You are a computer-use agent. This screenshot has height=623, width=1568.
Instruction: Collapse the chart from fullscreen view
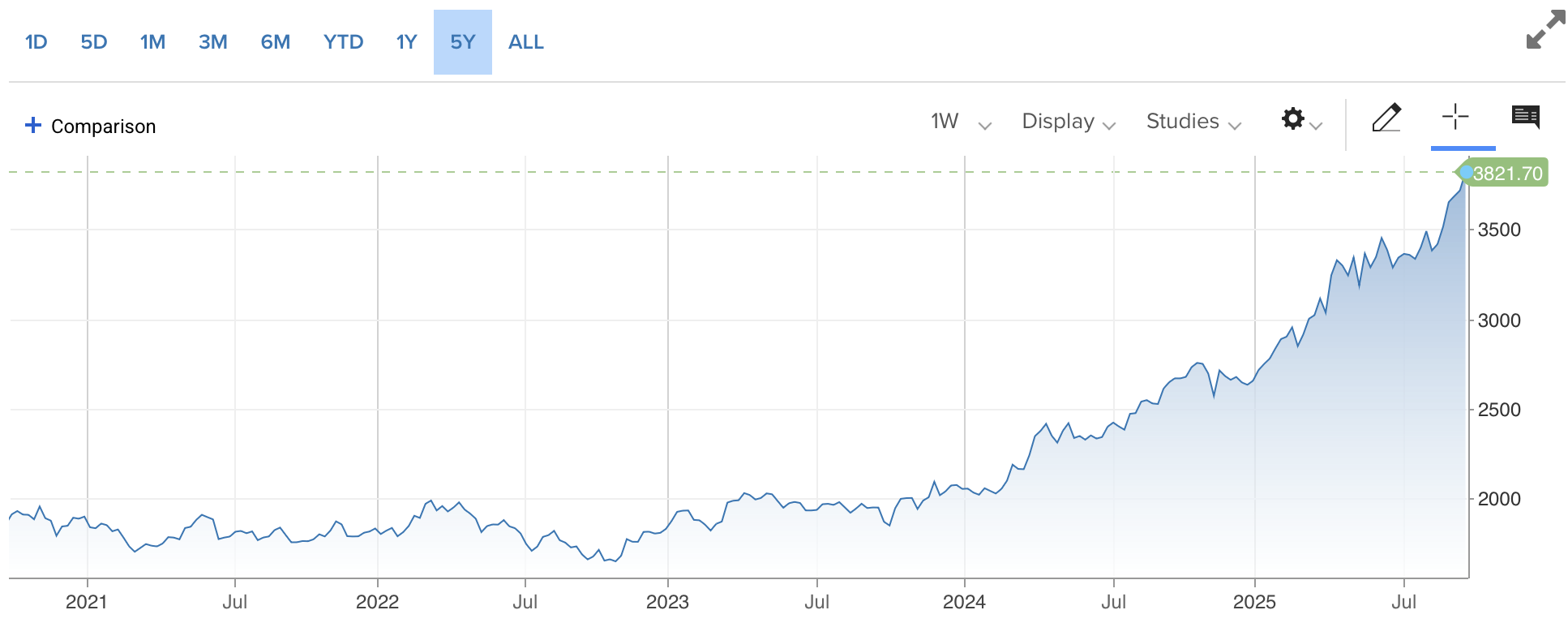click(1545, 30)
